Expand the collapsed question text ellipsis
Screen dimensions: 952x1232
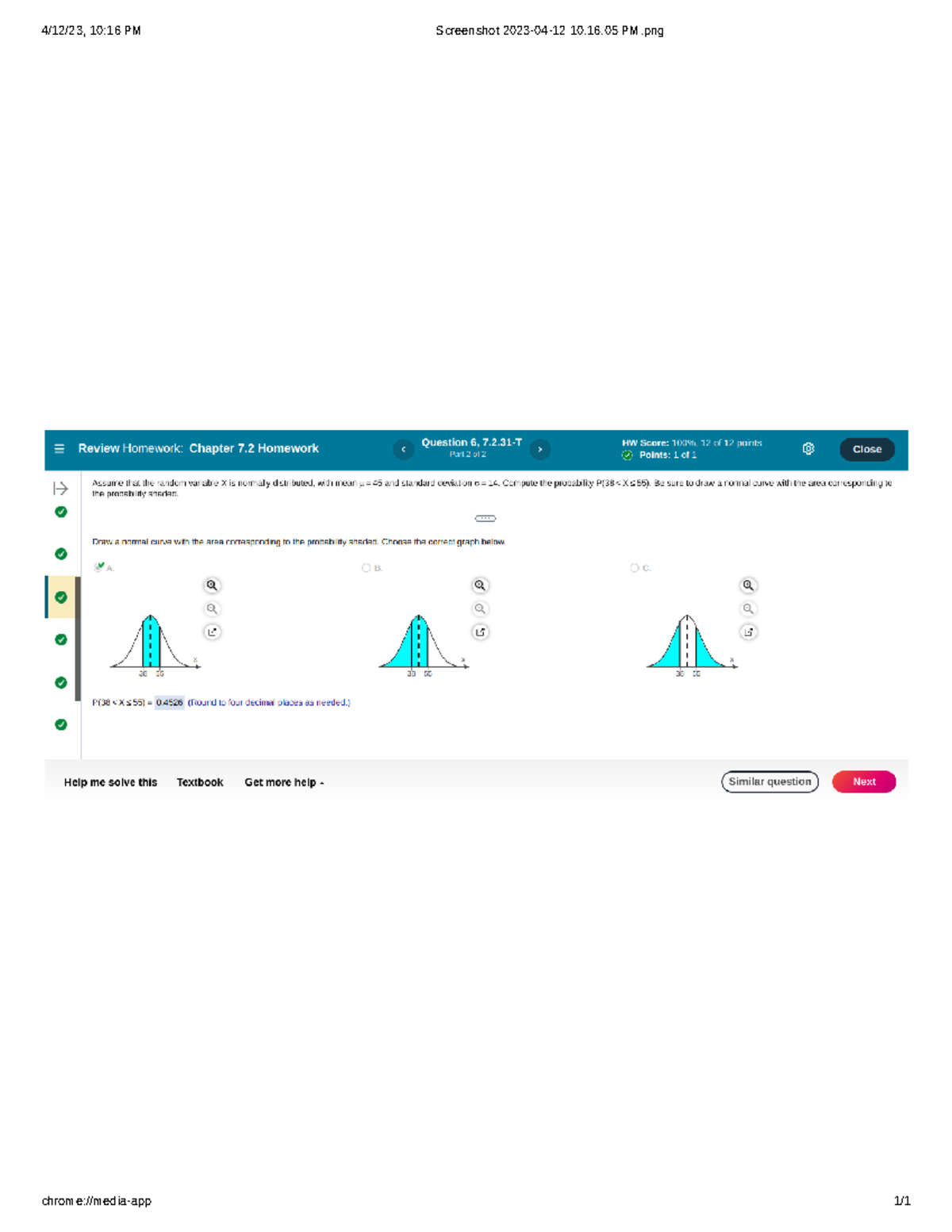pos(485,519)
